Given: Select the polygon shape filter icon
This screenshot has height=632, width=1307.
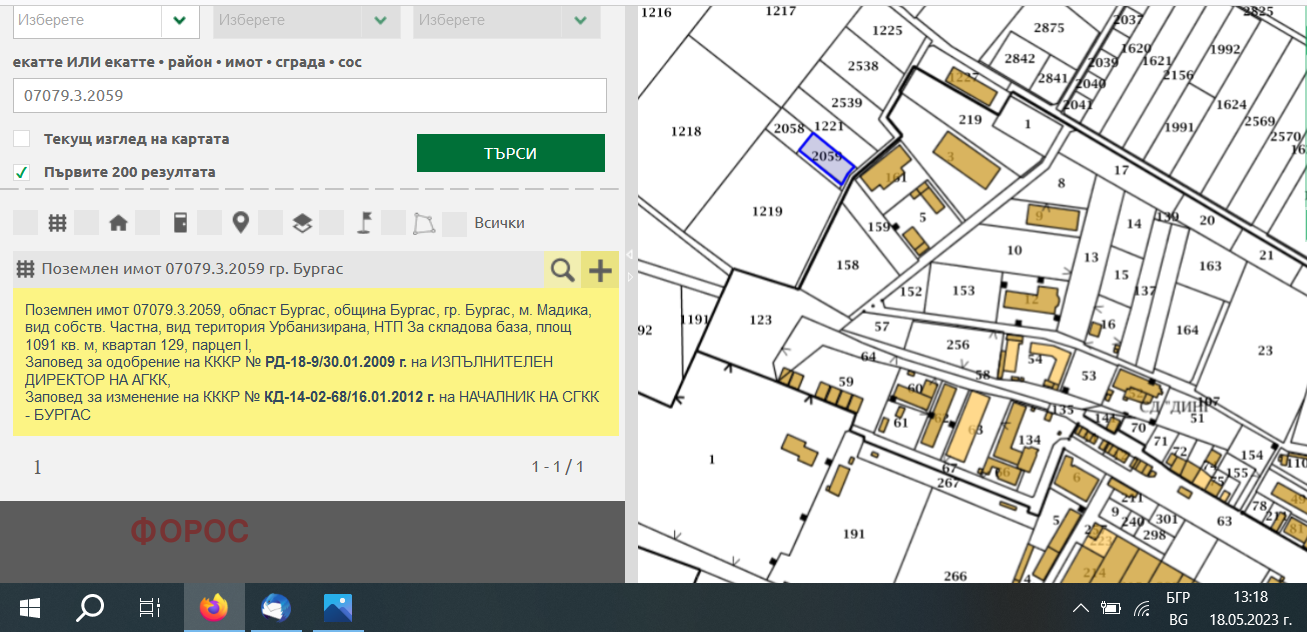Looking at the screenshot, I should coord(425,223).
